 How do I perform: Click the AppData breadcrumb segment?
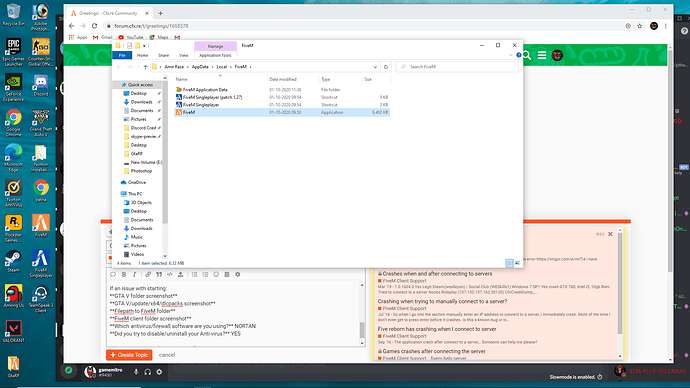coord(200,67)
